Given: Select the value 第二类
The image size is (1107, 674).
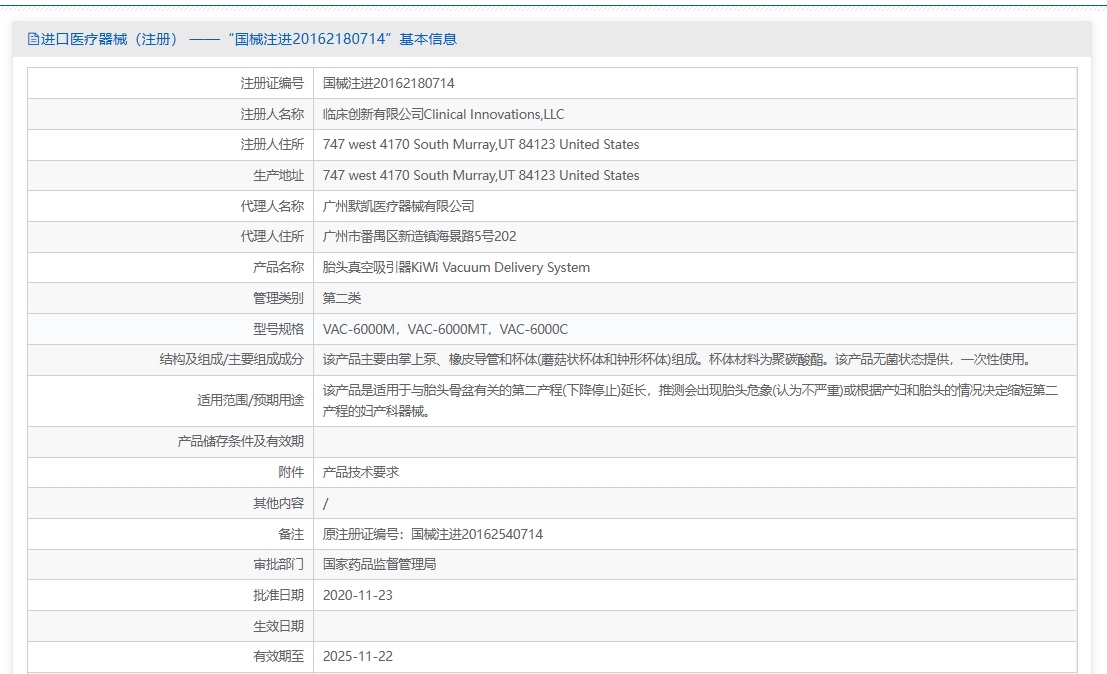Looking at the screenshot, I should [342, 299].
